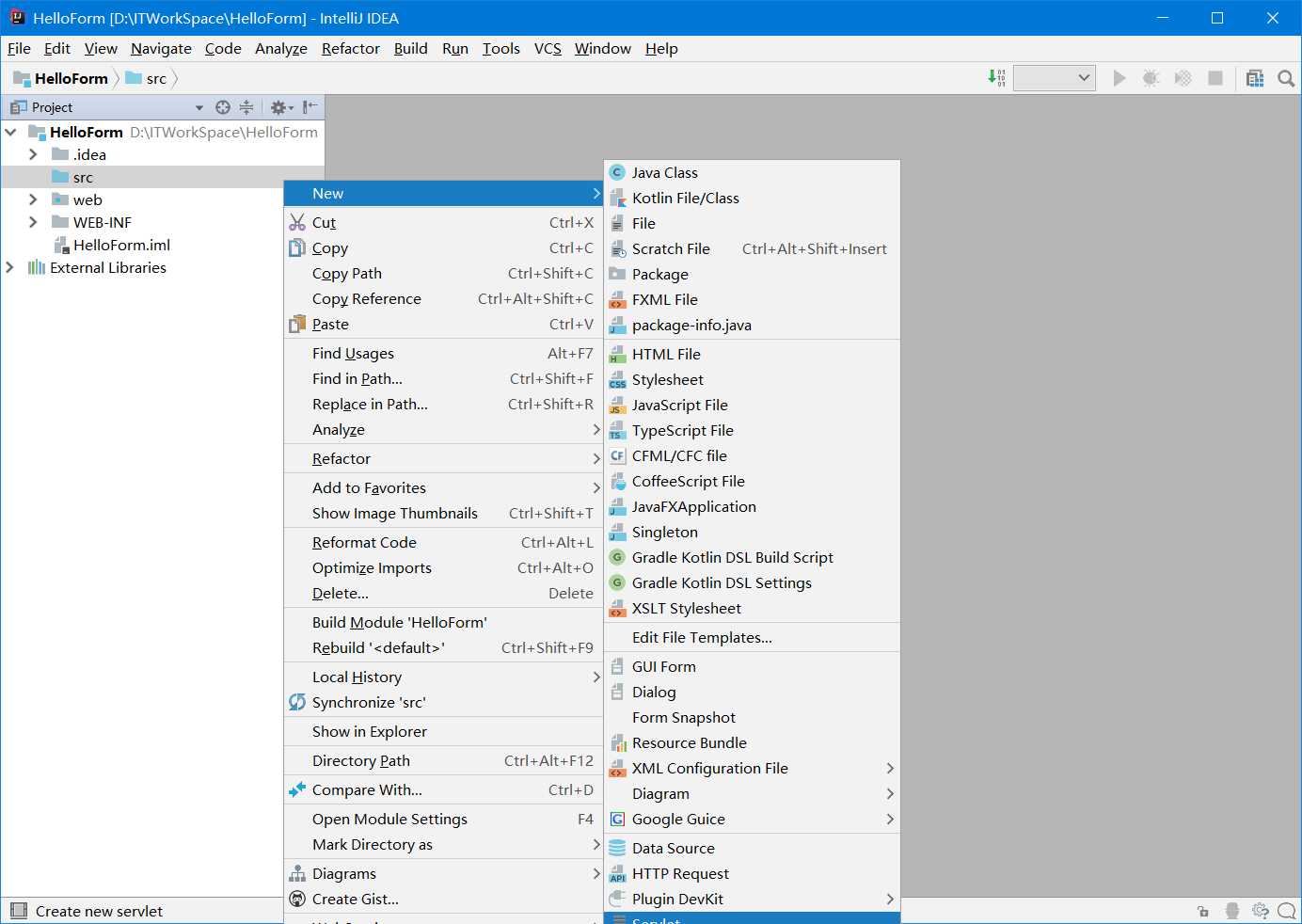The image size is (1302, 924).
Task: Open the Tools menu
Action: [501, 48]
